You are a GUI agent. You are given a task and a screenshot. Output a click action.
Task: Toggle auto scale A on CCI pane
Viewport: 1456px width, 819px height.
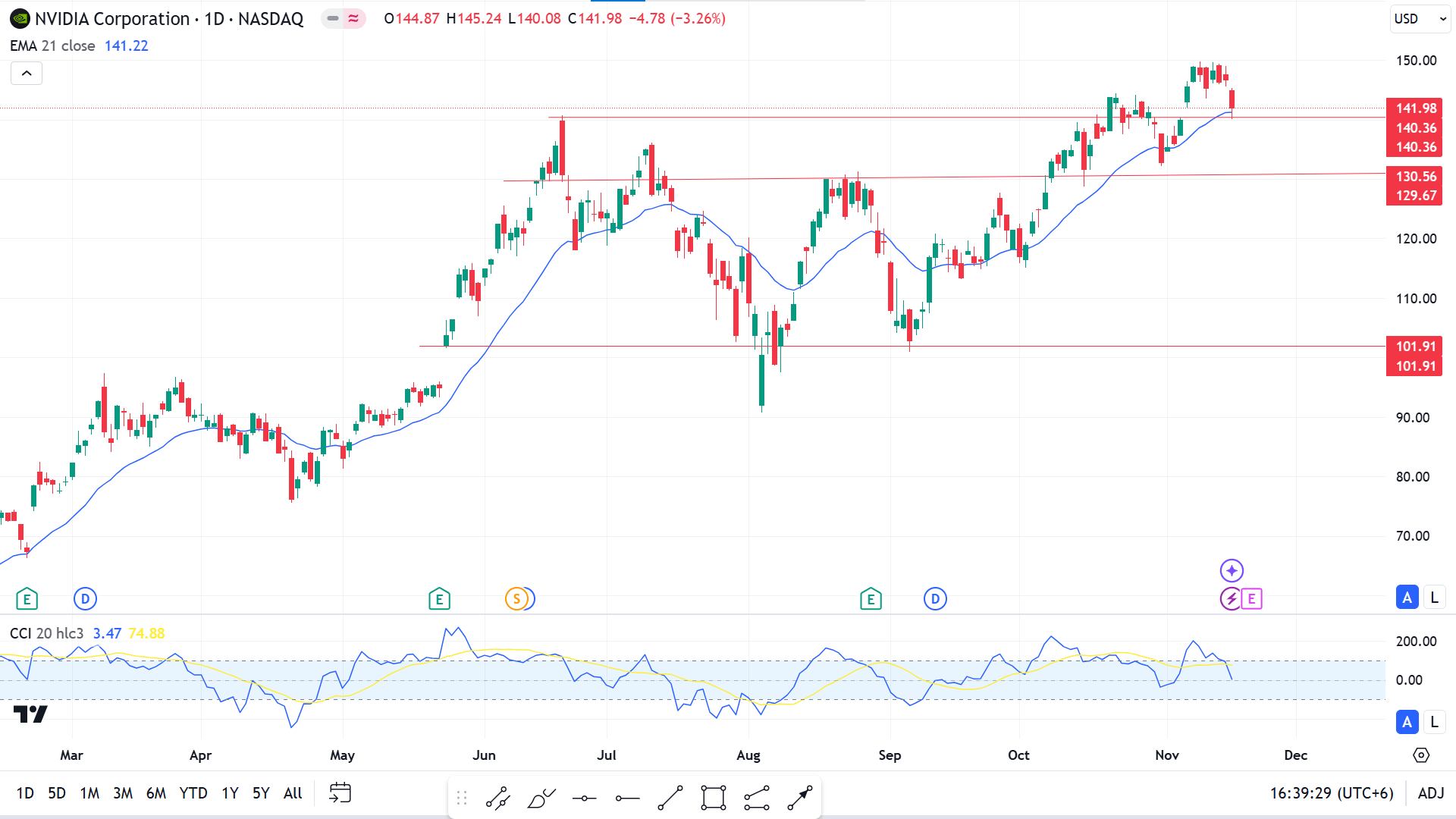1407,722
